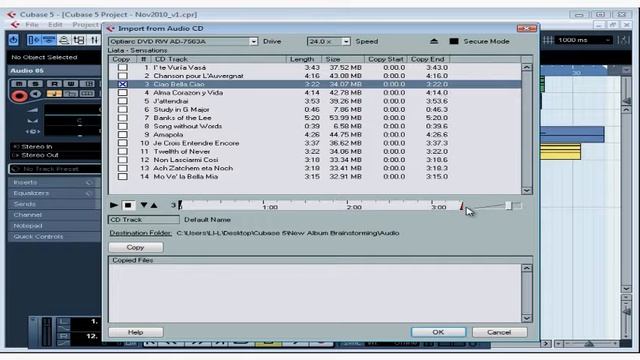The width and height of the screenshot is (640, 360).
Task: Click the Help button
Action: (136, 332)
